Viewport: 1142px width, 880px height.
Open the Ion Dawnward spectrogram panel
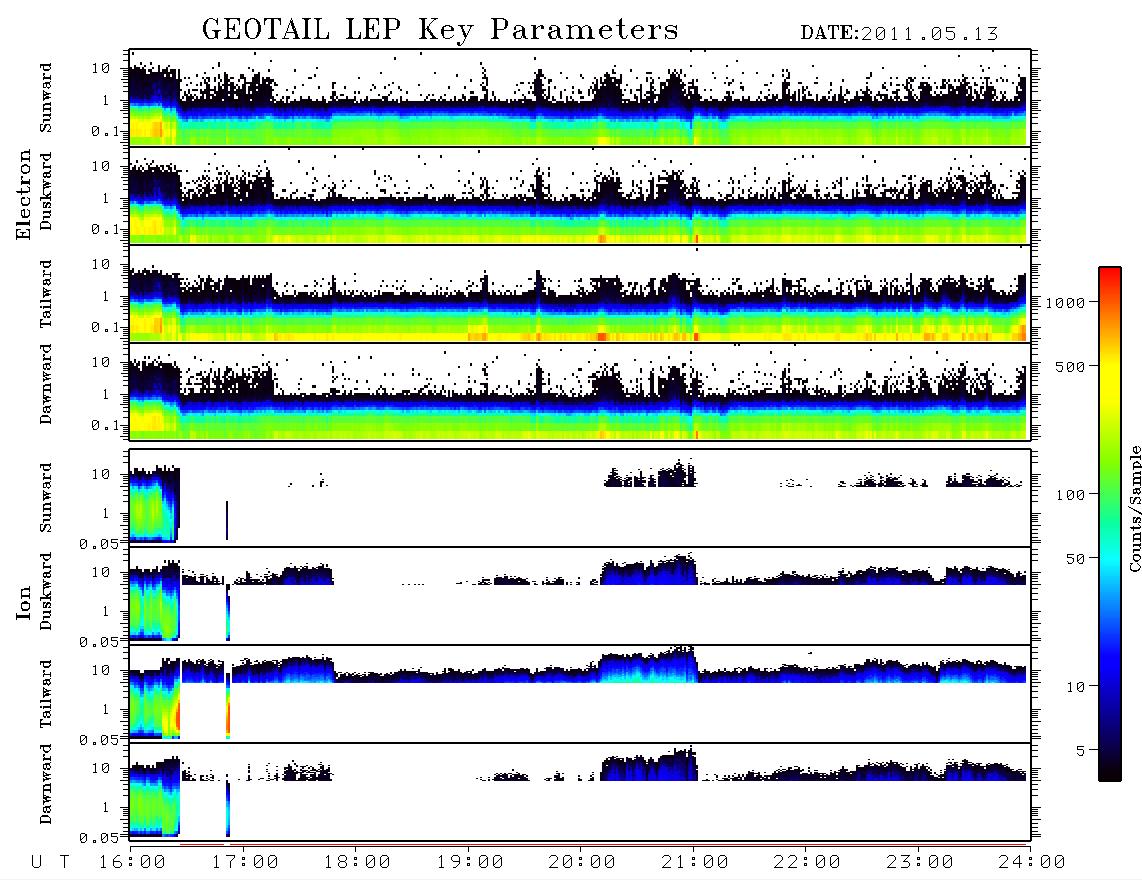click(580, 792)
